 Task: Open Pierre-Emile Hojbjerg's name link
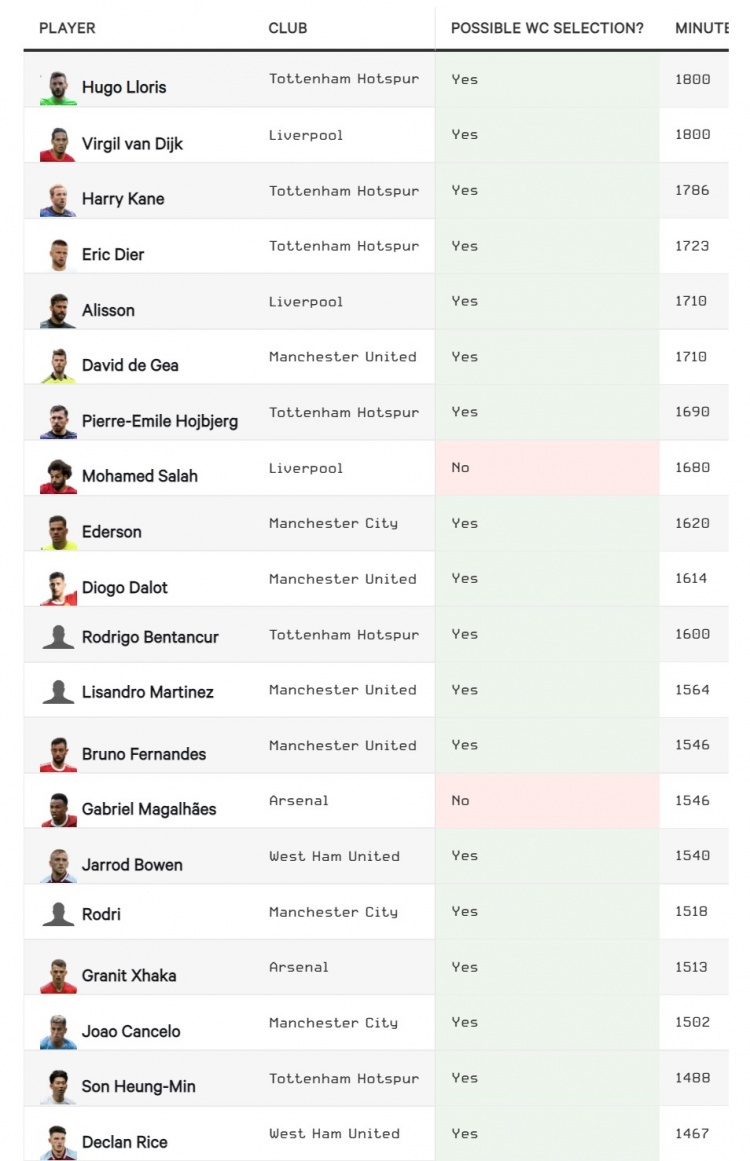(x=160, y=421)
